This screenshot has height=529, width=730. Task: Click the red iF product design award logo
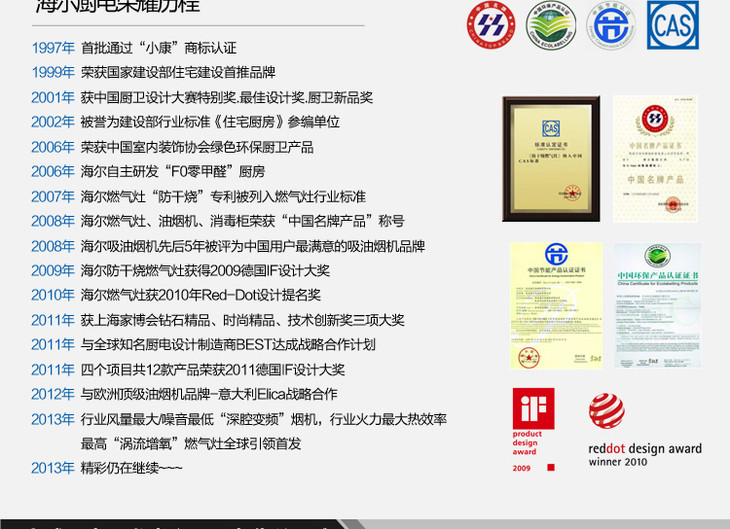tap(533, 421)
